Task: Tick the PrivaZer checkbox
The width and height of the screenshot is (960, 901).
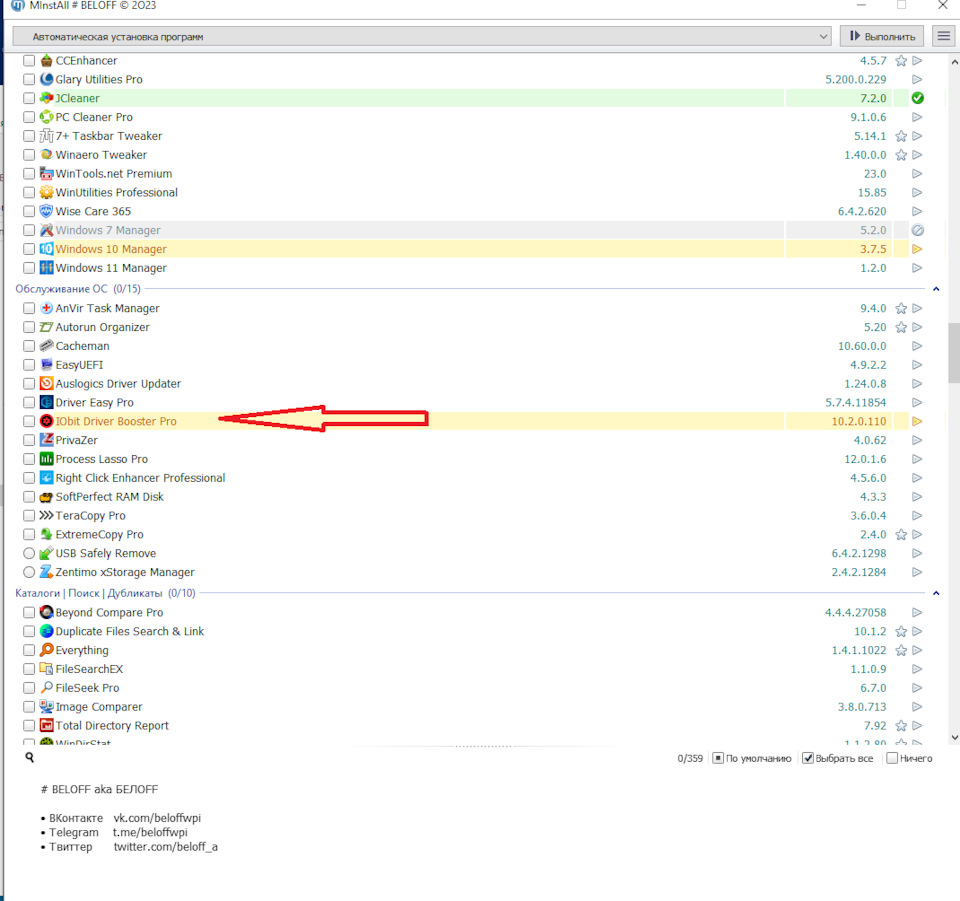Action: click(x=29, y=440)
